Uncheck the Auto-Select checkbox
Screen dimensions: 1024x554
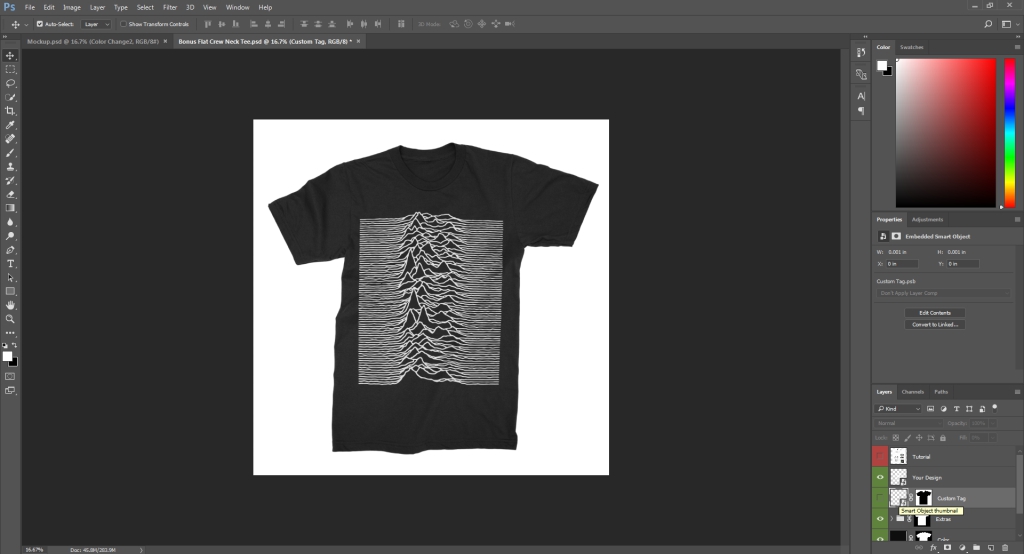click(40, 24)
